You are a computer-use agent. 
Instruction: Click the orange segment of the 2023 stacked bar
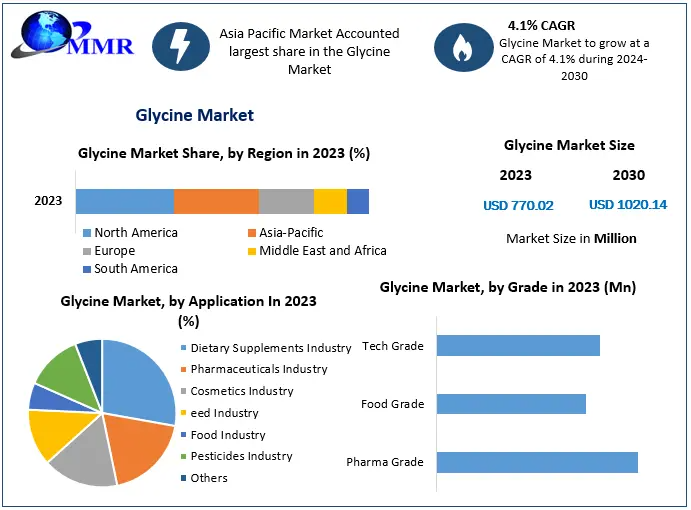(x=216, y=201)
